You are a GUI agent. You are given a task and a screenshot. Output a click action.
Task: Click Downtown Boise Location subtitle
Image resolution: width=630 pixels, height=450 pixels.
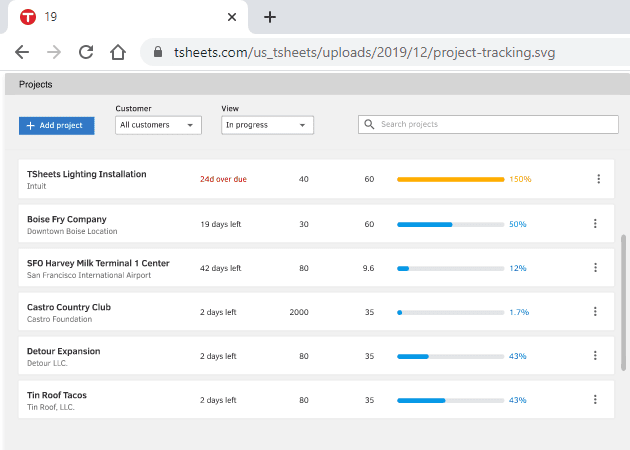(x=72, y=231)
